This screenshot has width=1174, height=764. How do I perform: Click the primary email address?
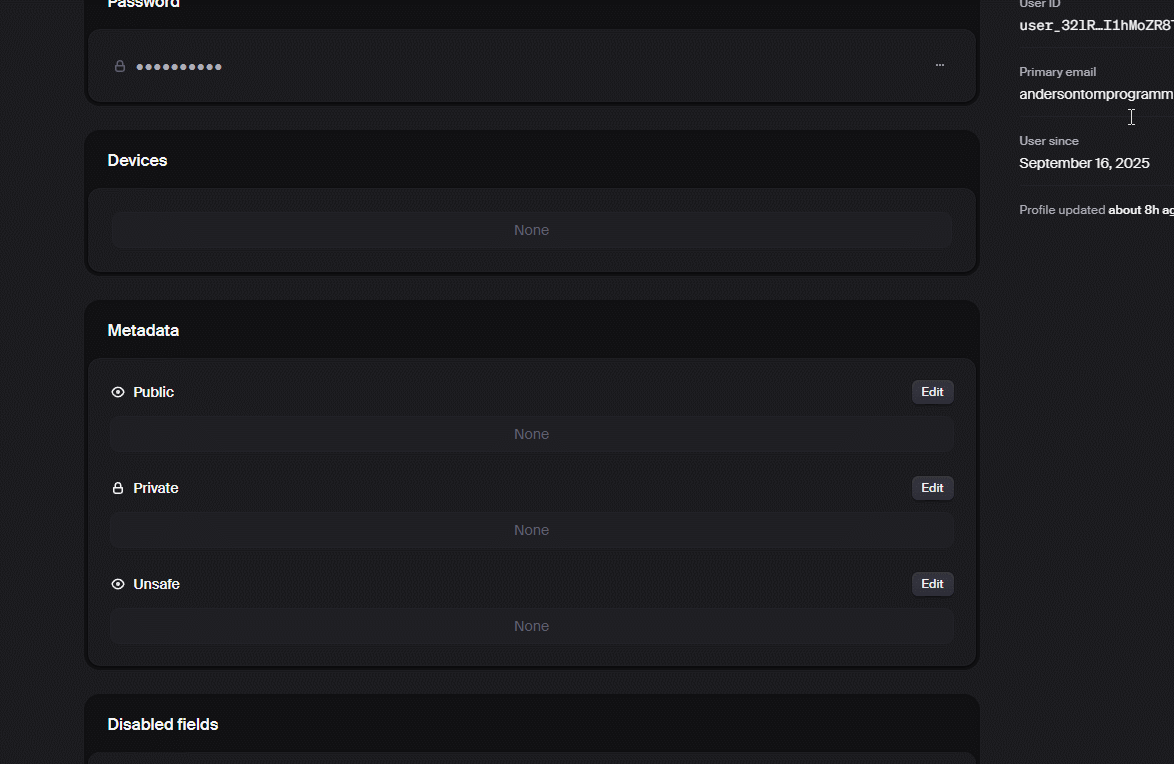tap(1095, 94)
